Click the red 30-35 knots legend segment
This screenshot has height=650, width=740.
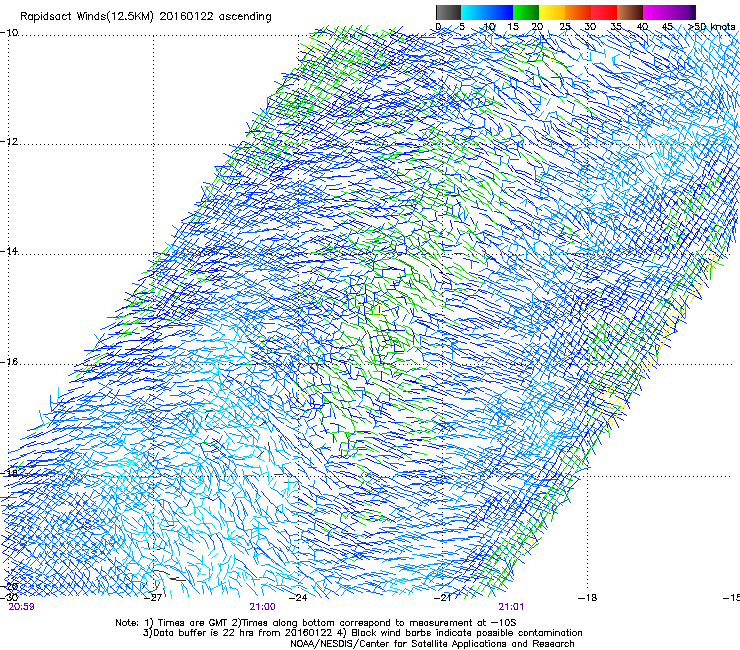tap(604, 12)
